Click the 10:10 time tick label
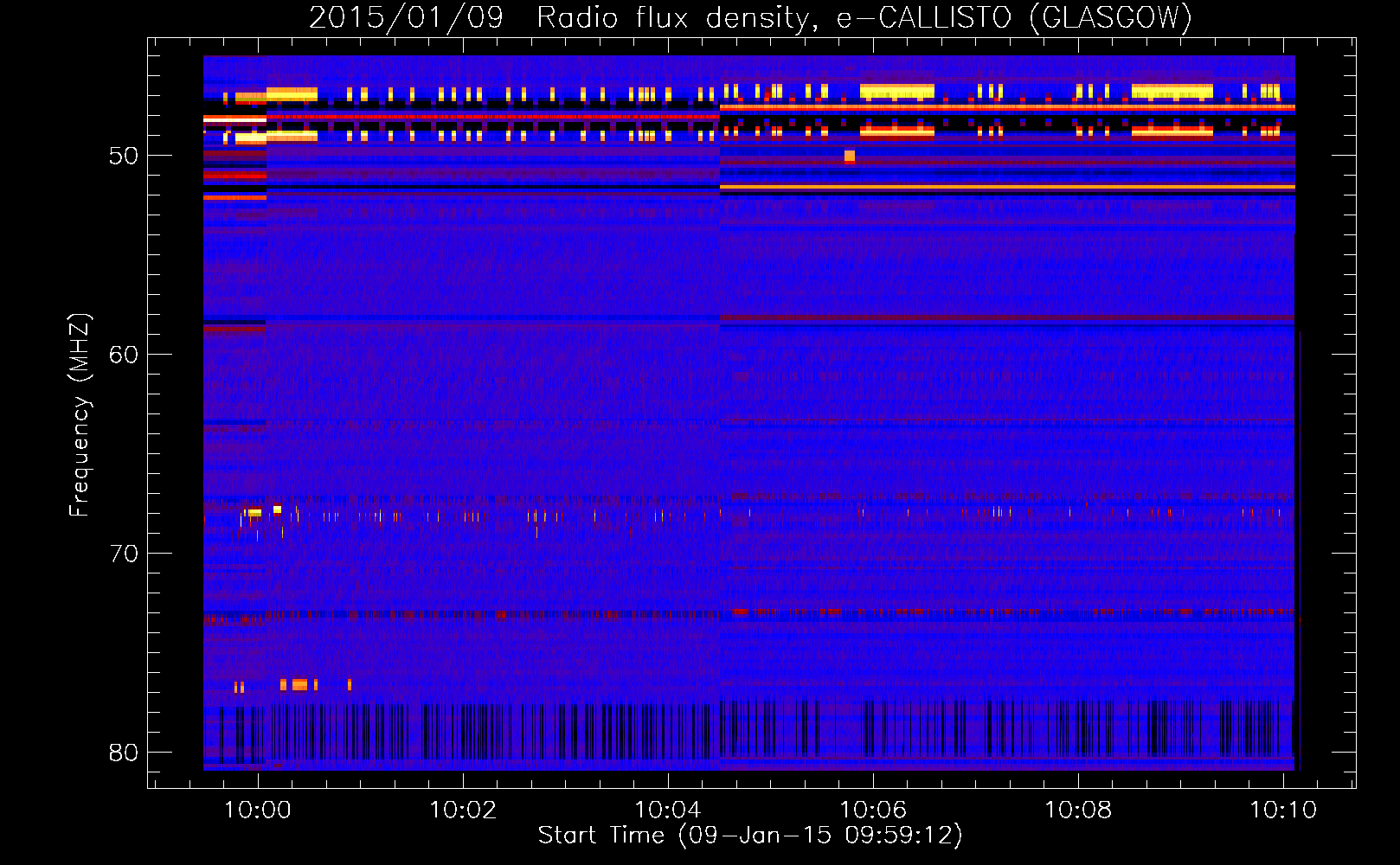The height and width of the screenshot is (865, 1400). [x=1283, y=811]
